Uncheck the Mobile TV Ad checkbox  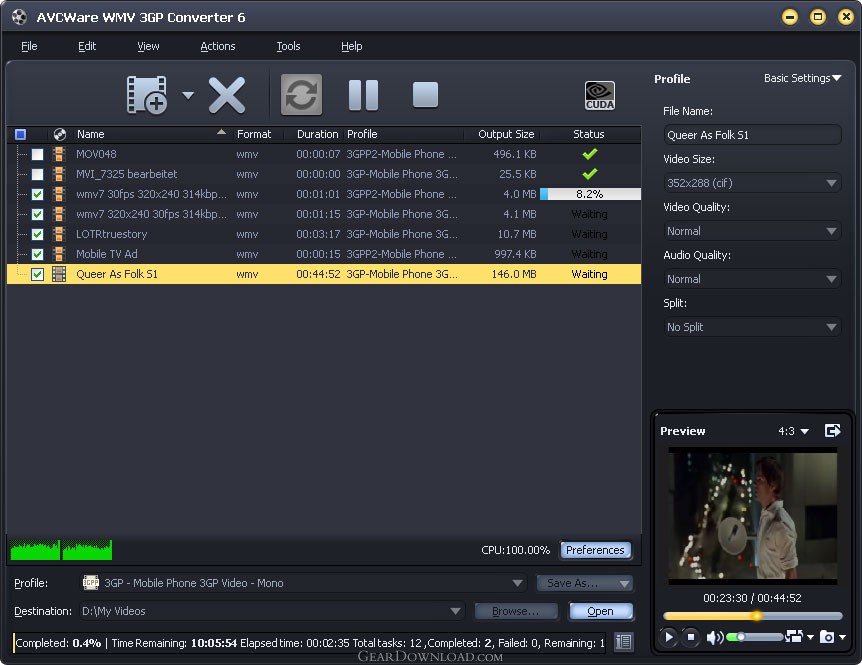[37, 254]
